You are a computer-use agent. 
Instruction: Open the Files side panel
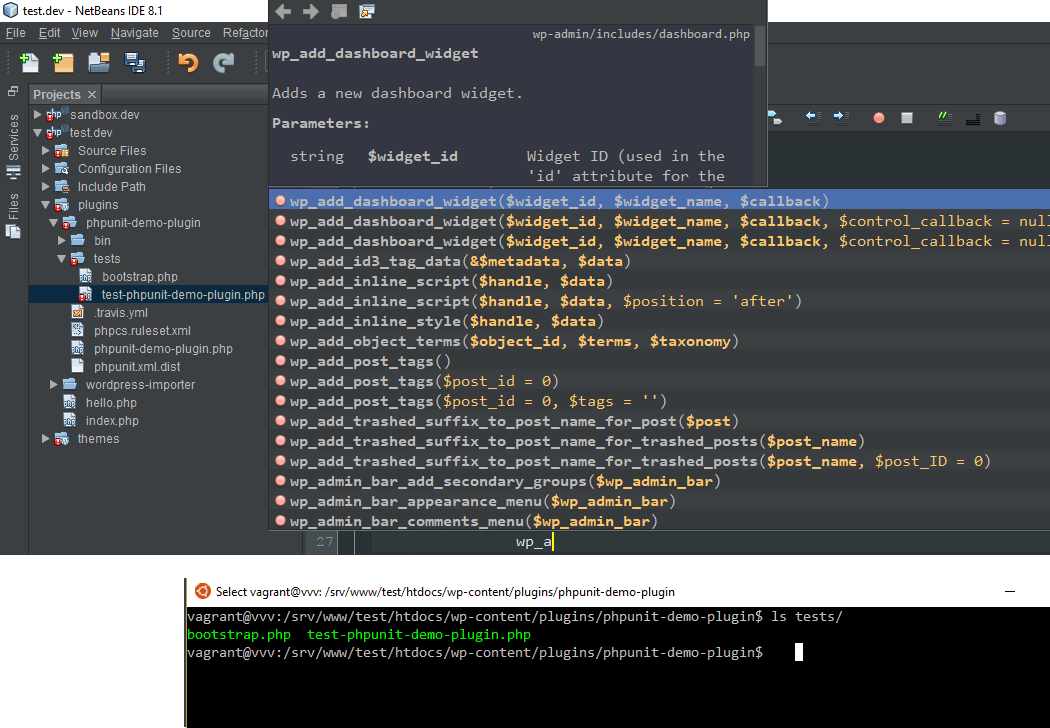(13, 215)
